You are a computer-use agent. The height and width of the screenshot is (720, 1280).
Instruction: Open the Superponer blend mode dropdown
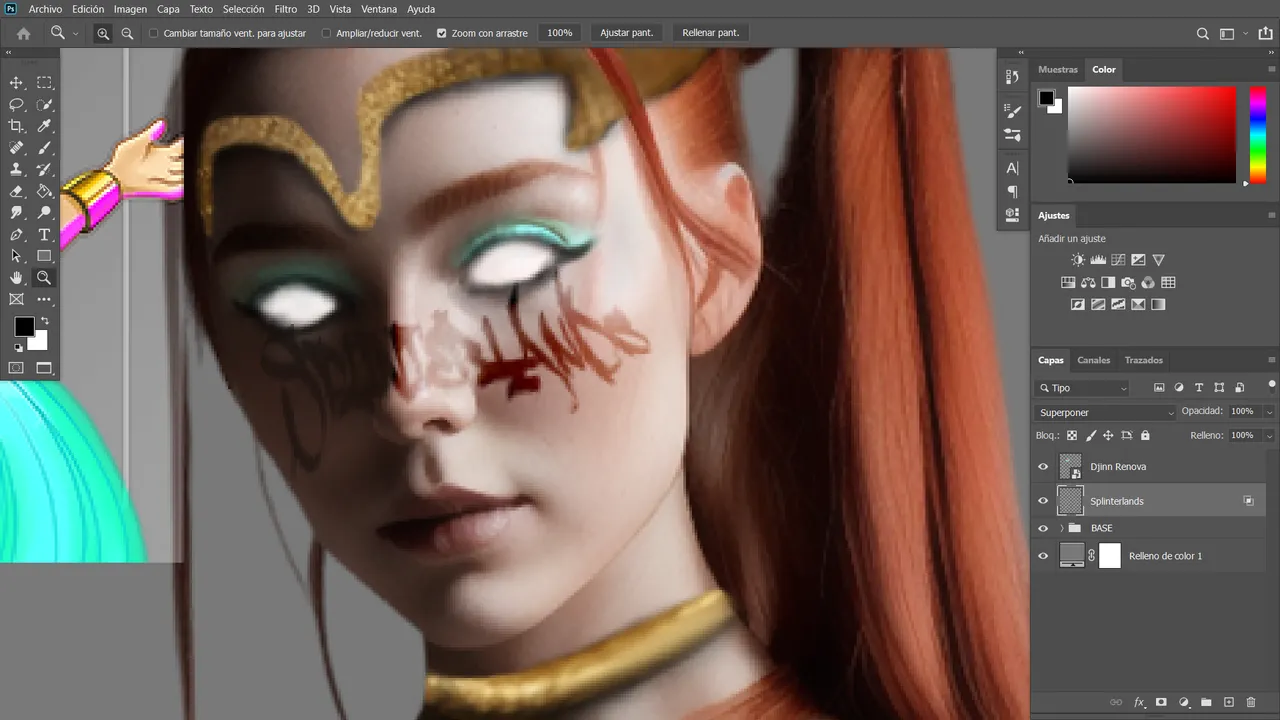click(1106, 412)
